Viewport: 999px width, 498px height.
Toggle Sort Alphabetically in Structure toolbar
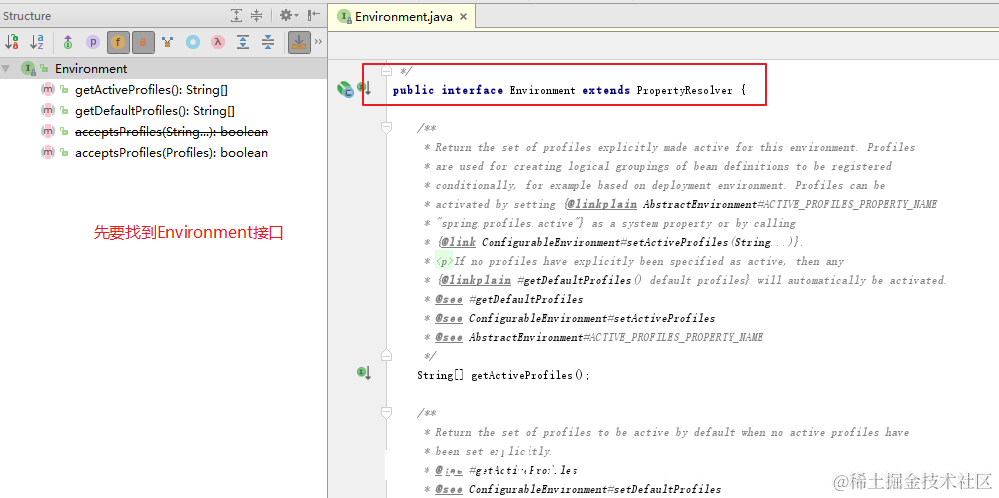(37, 43)
